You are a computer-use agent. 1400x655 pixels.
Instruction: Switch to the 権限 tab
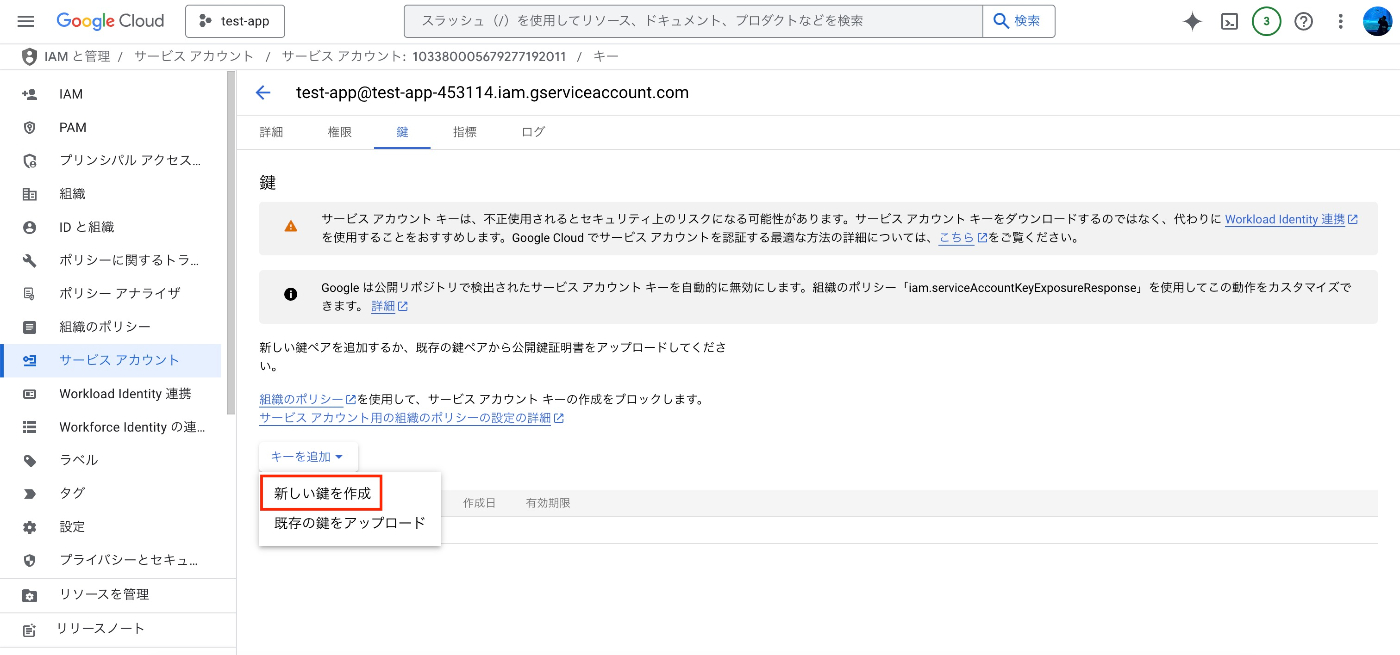(x=340, y=132)
